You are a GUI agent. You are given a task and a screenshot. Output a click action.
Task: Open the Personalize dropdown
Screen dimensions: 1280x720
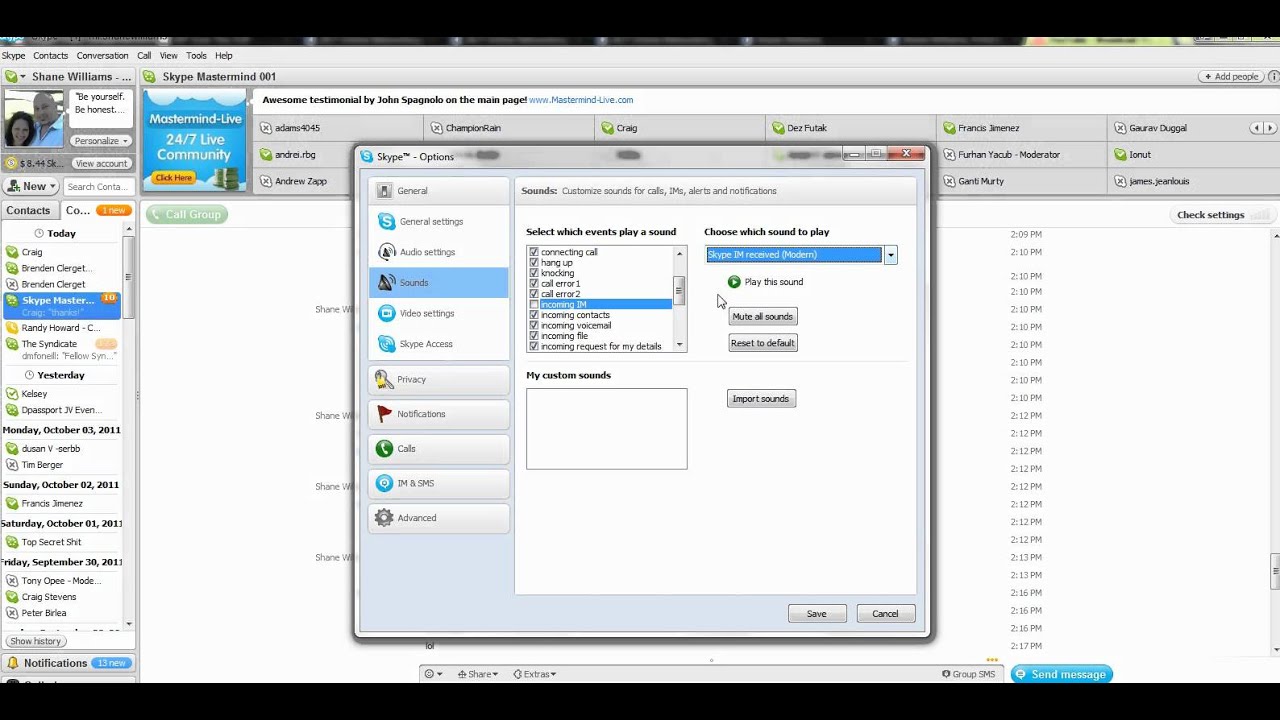click(x=102, y=141)
